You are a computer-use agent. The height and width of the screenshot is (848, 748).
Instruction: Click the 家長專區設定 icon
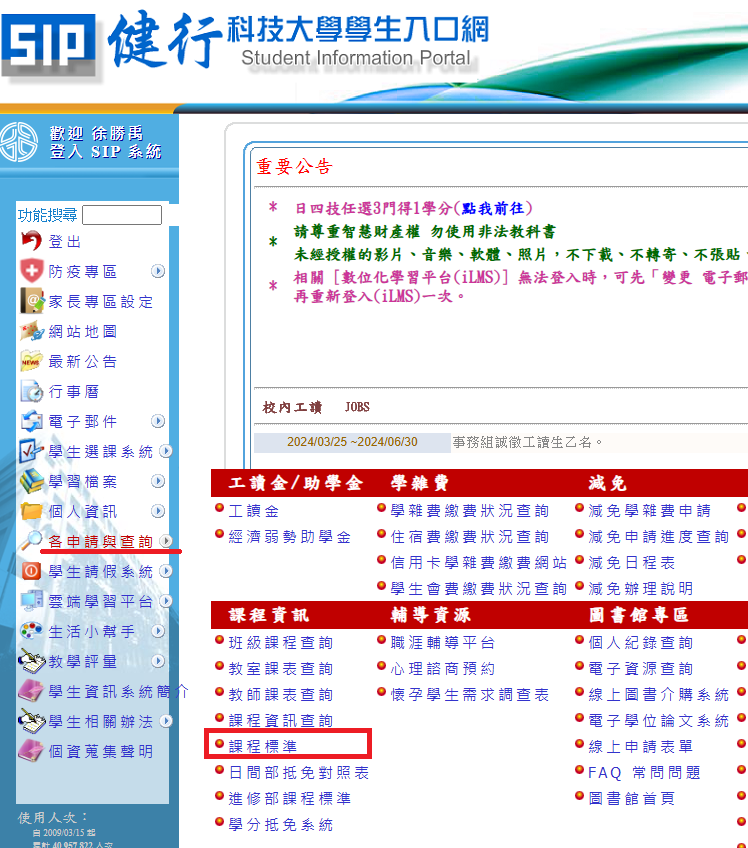[31, 301]
